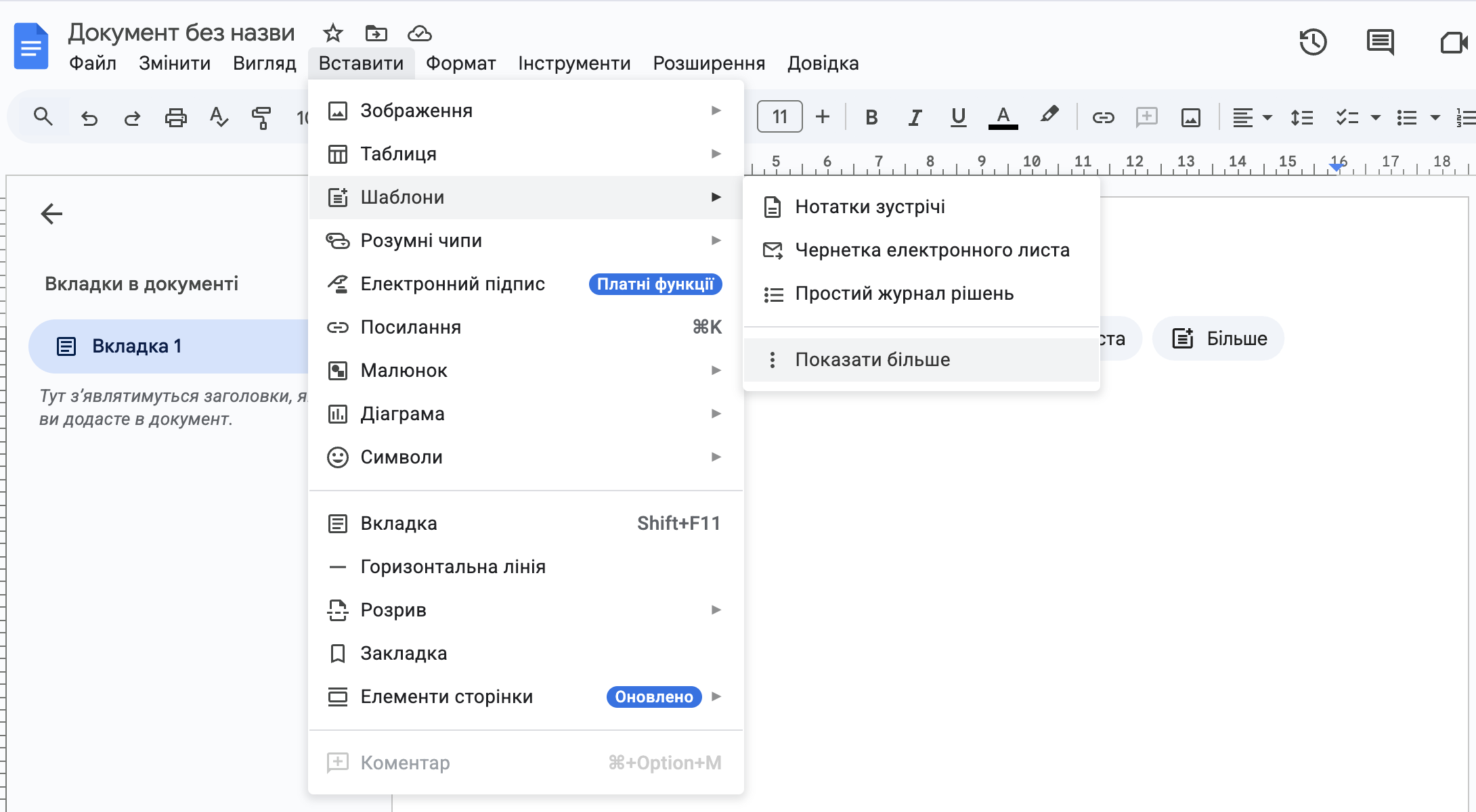Viewport: 1476px width, 812px height.
Task: Click the insert link toolbar icon
Action: (x=1103, y=118)
